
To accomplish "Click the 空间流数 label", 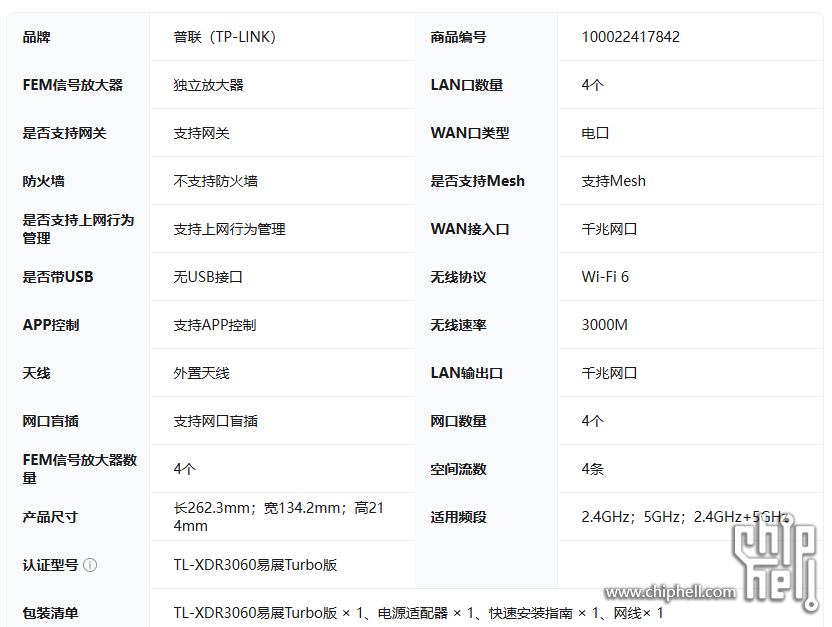I will [458, 469].
